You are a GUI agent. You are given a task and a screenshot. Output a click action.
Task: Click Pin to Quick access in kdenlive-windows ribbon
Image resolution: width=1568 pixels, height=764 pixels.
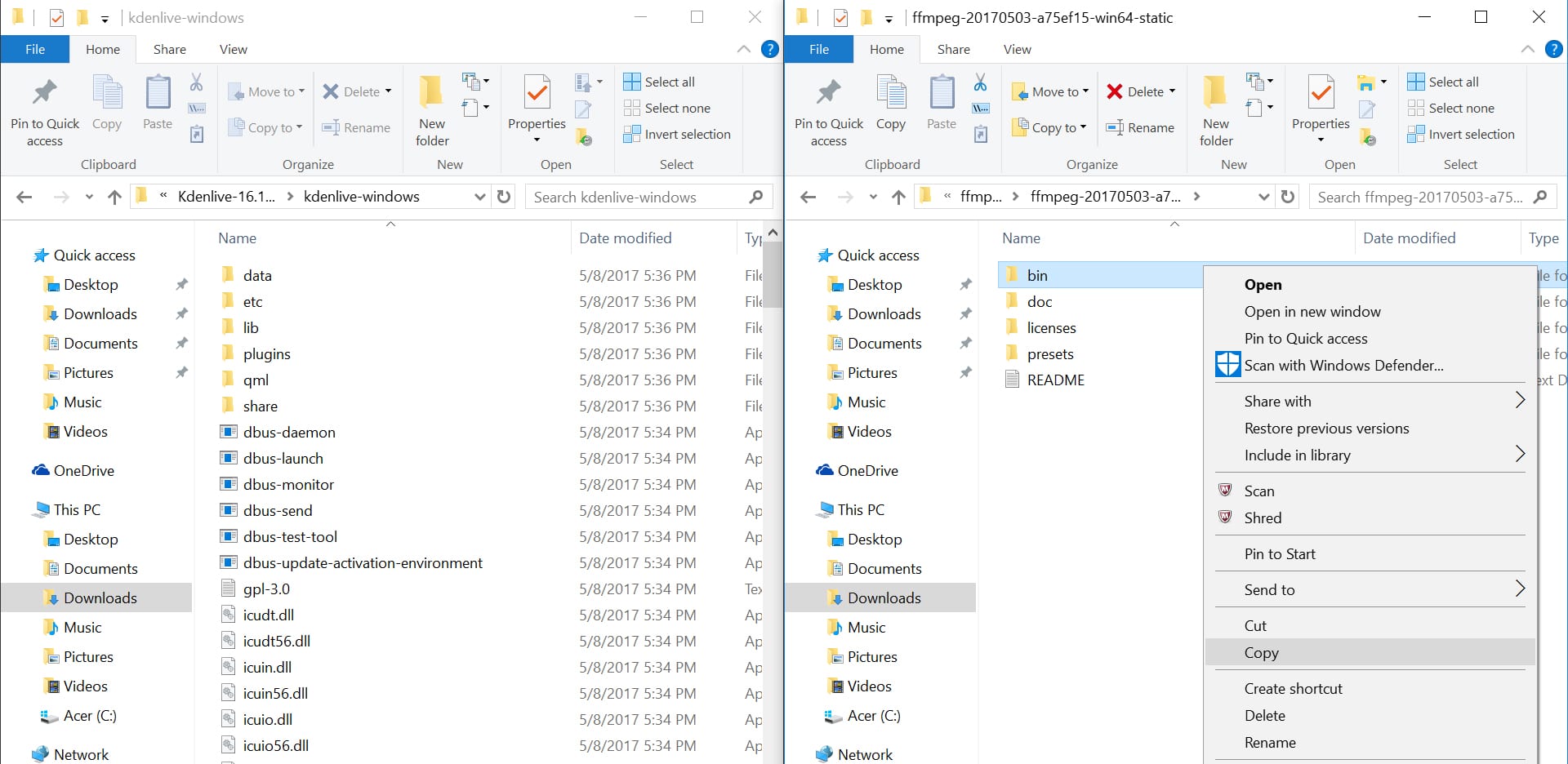[x=45, y=112]
